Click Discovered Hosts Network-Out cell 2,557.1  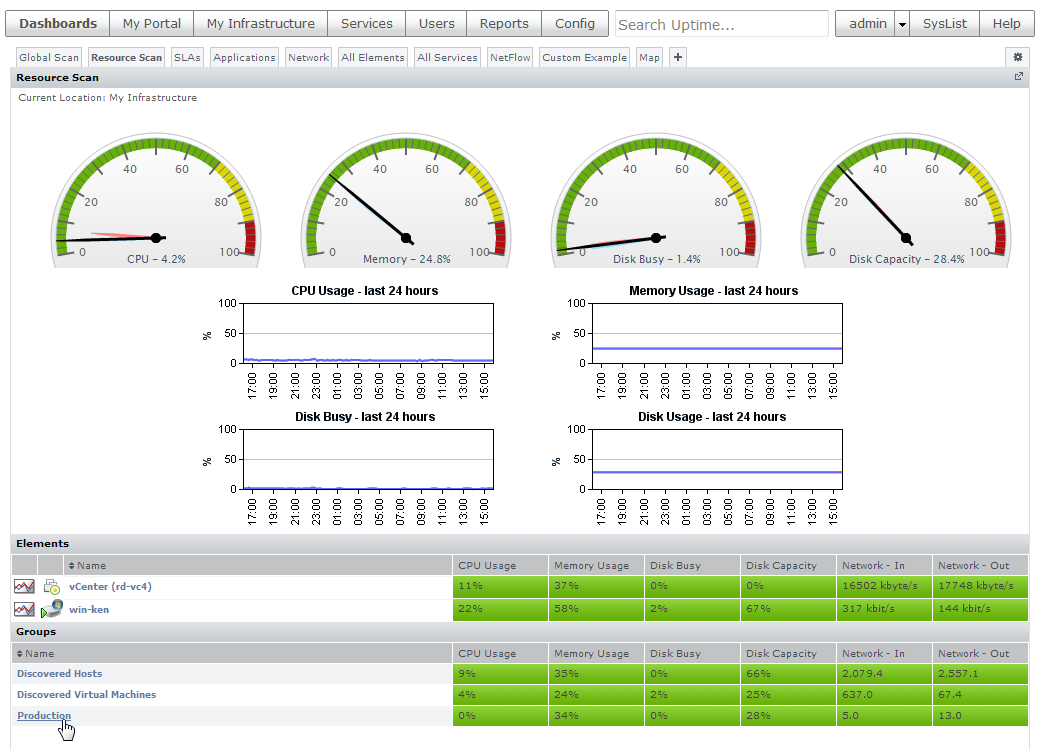click(x=980, y=674)
